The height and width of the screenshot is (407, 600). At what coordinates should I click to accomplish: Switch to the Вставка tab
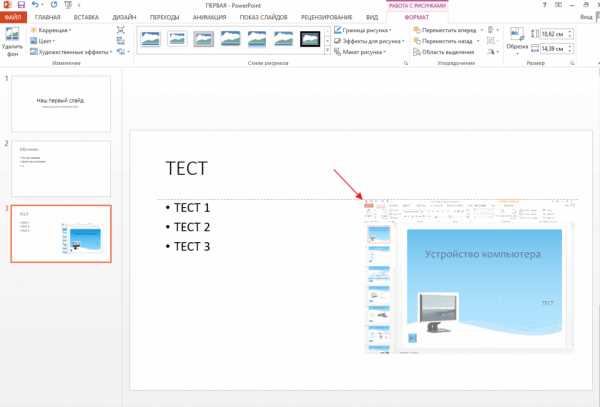pyautogui.click(x=86, y=17)
